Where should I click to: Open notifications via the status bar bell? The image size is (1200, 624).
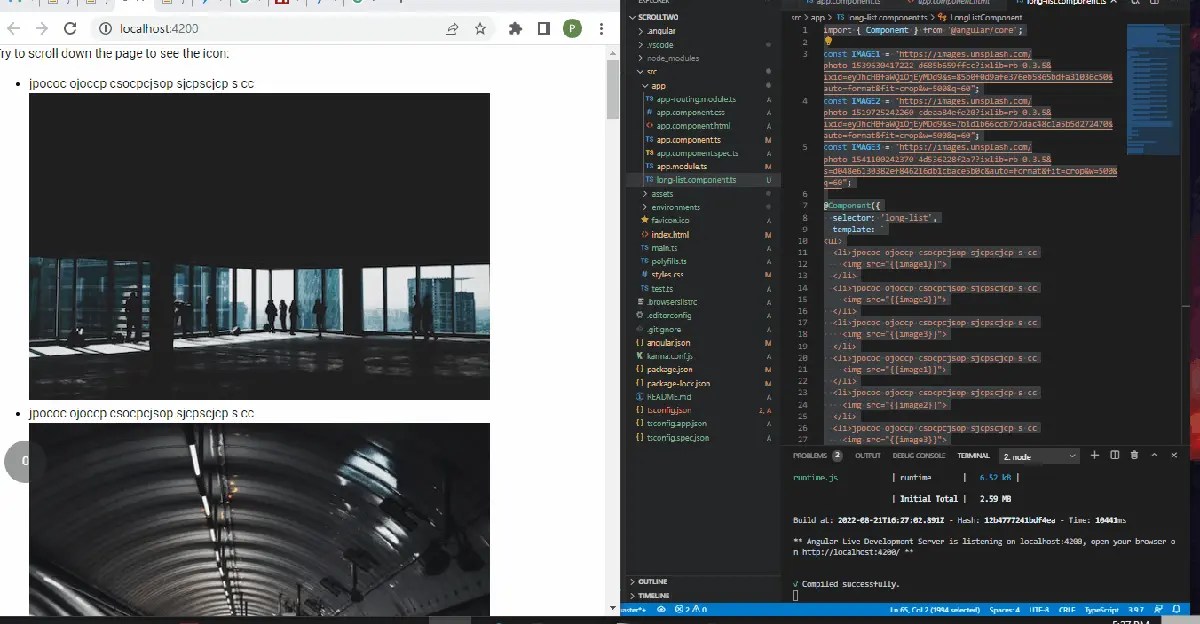pos(1176,607)
